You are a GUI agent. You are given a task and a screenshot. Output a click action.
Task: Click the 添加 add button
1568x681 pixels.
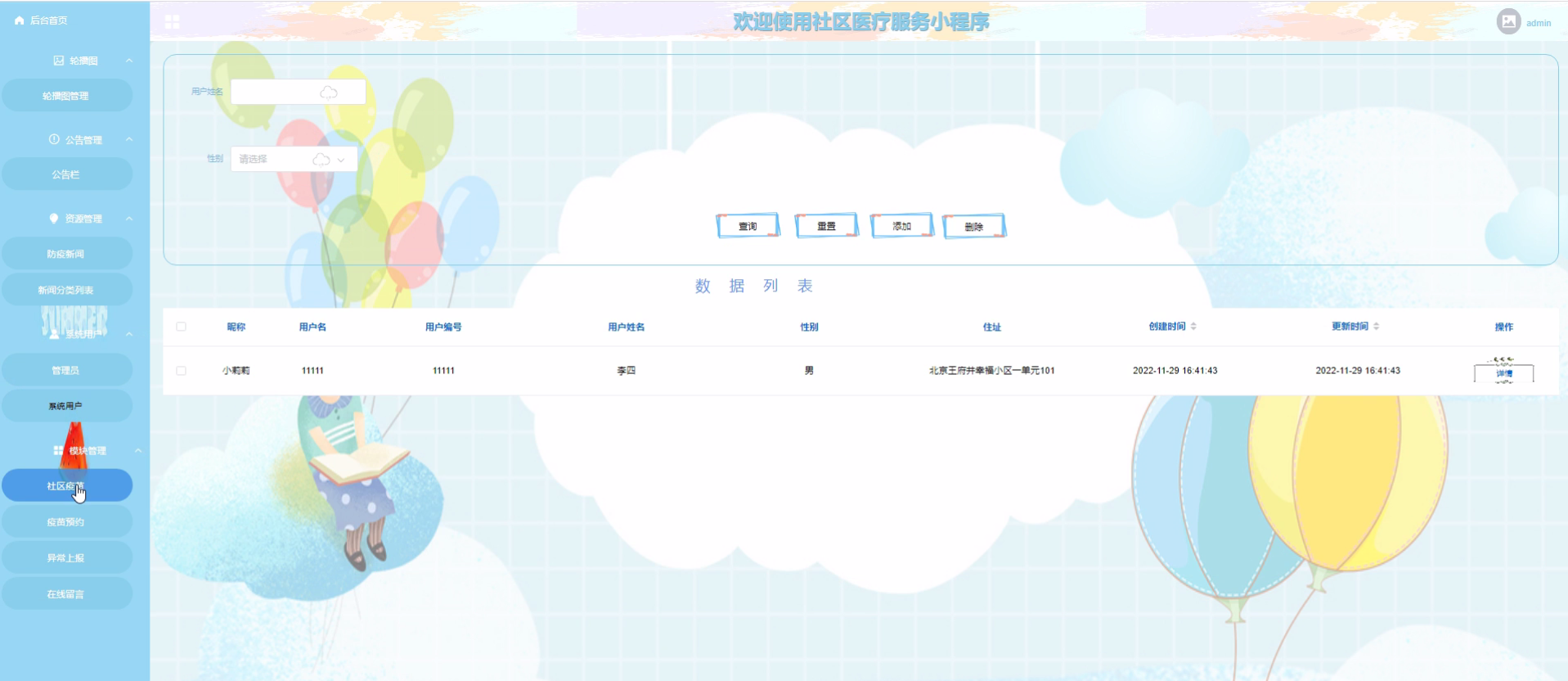coord(901,226)
